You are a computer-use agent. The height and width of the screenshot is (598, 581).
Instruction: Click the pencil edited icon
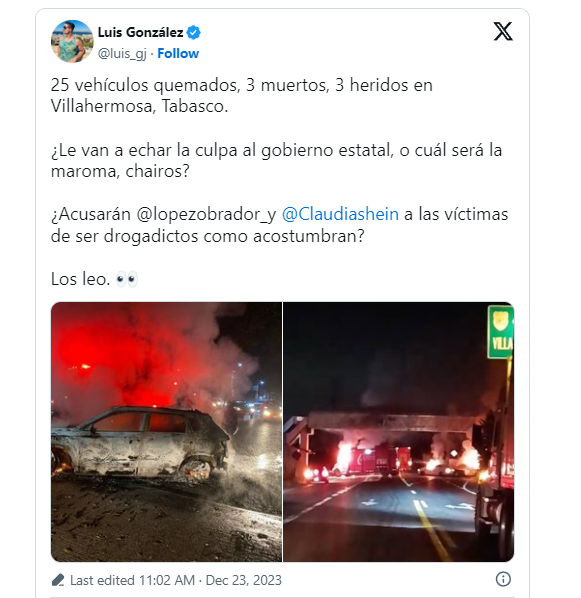point(58,580)
